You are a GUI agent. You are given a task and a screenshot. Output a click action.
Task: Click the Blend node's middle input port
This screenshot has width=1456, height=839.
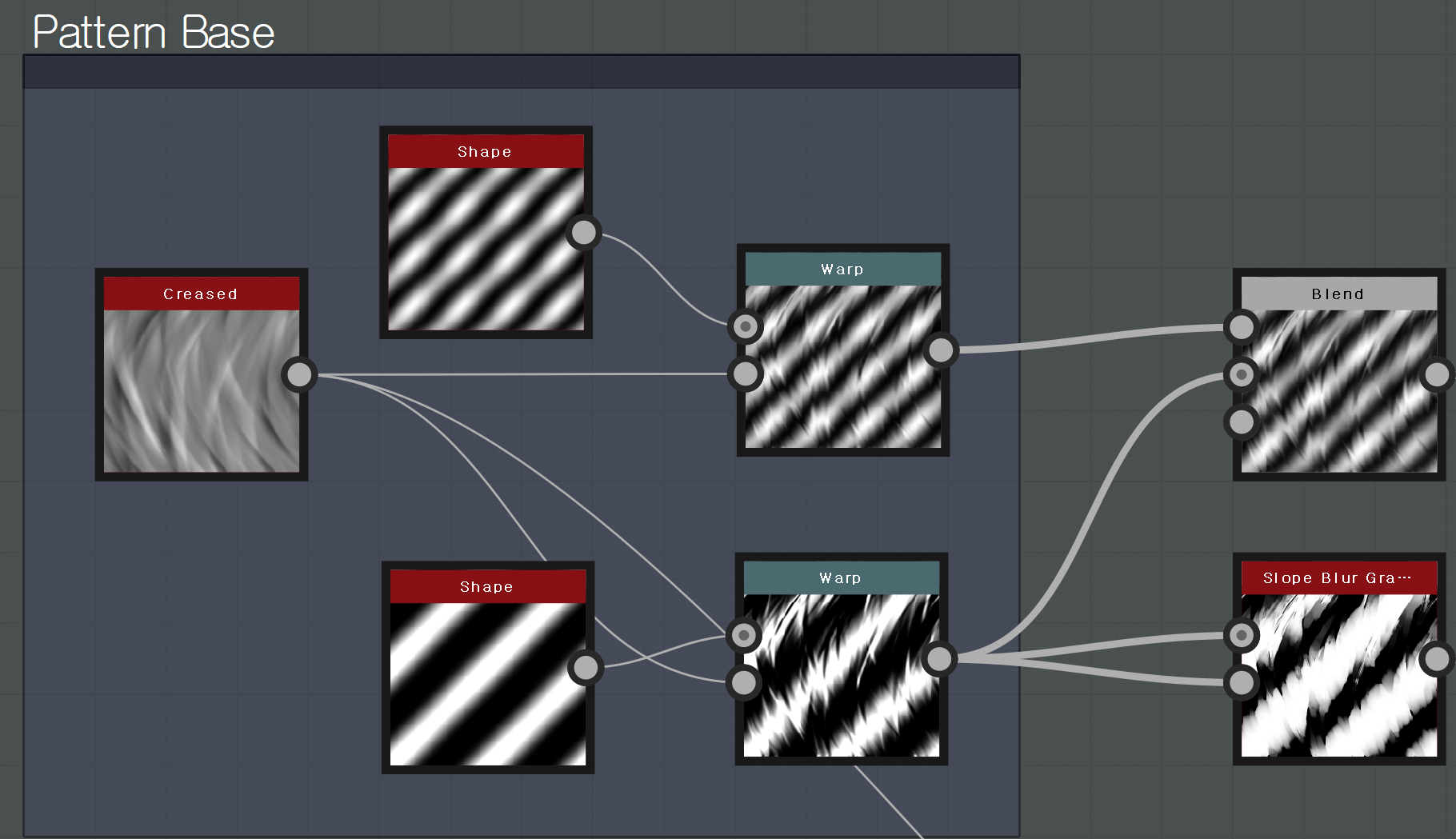(x=1242, y=374)
